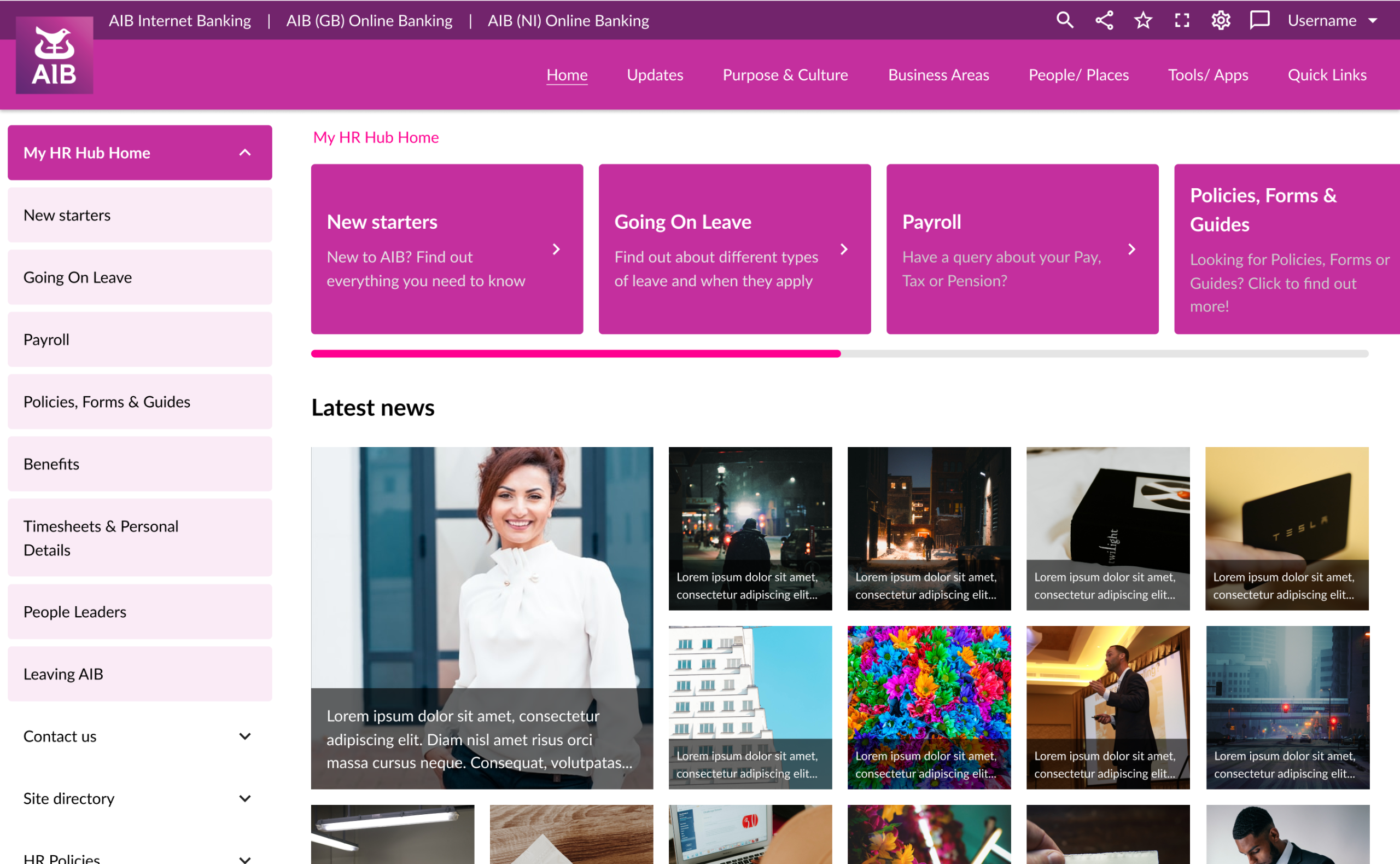
Task: Open the Tesla card news thumbnail
Action: 1286,529
